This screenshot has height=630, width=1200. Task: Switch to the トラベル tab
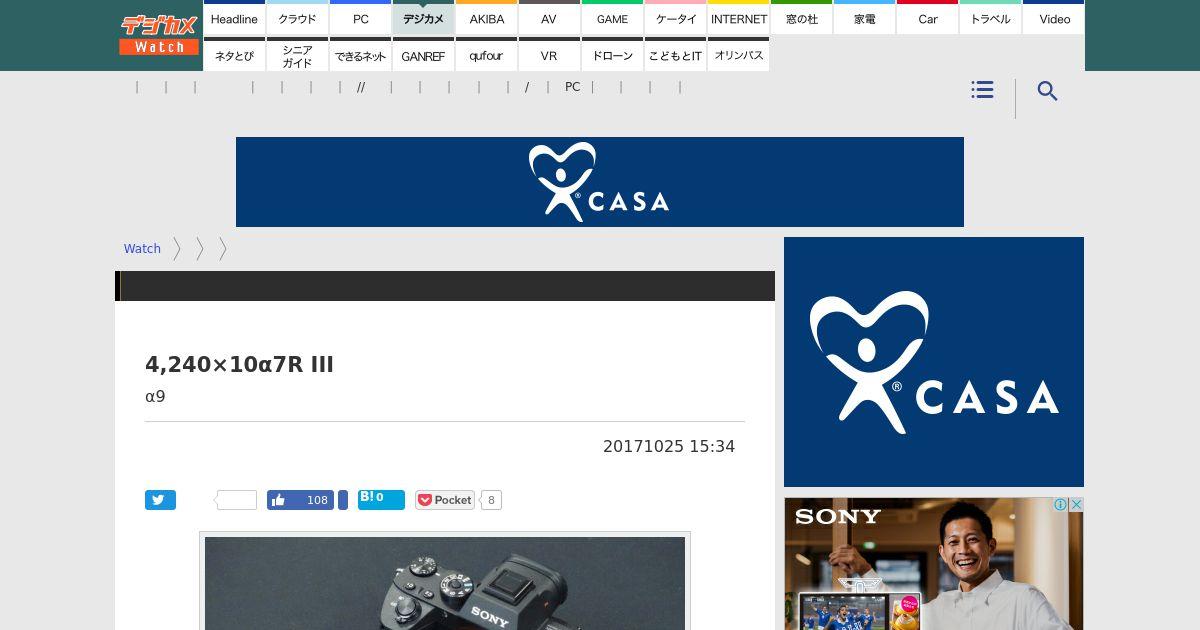point(990,18)
